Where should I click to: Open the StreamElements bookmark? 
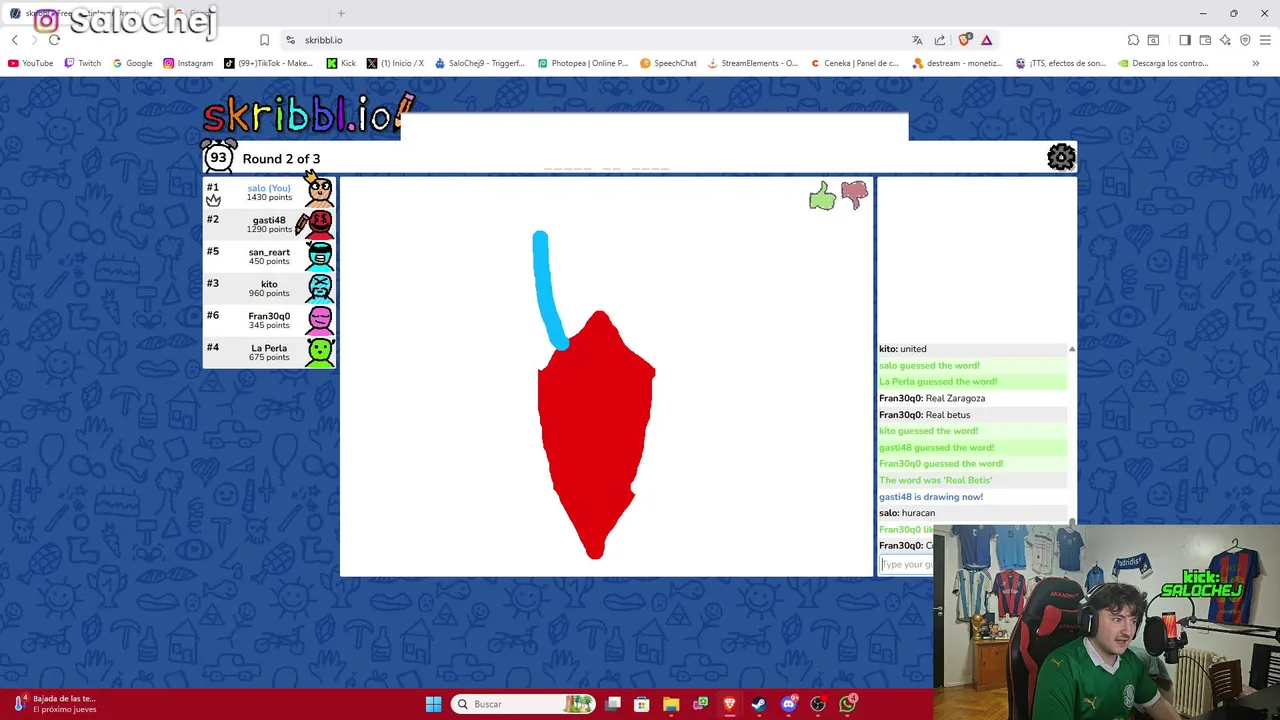(753, 63)
